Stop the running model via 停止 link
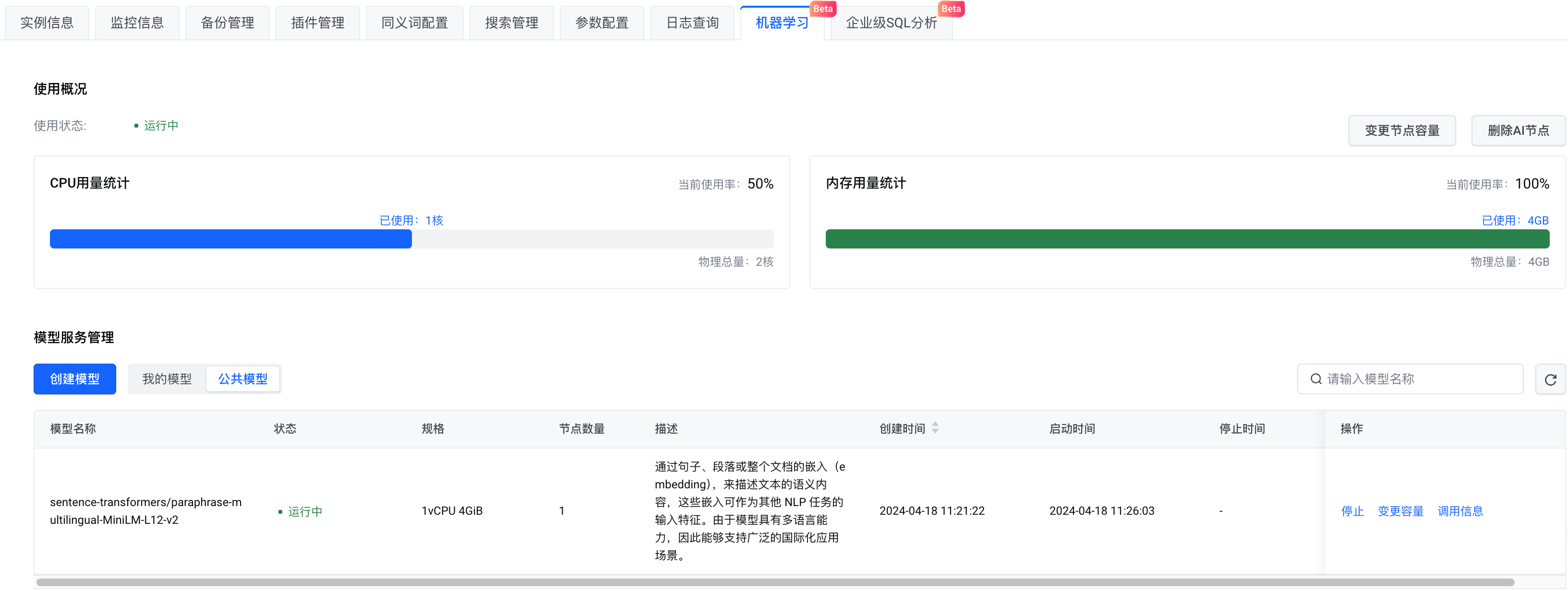Viewport: 1568px width, 591px height. click(1352, 511)
